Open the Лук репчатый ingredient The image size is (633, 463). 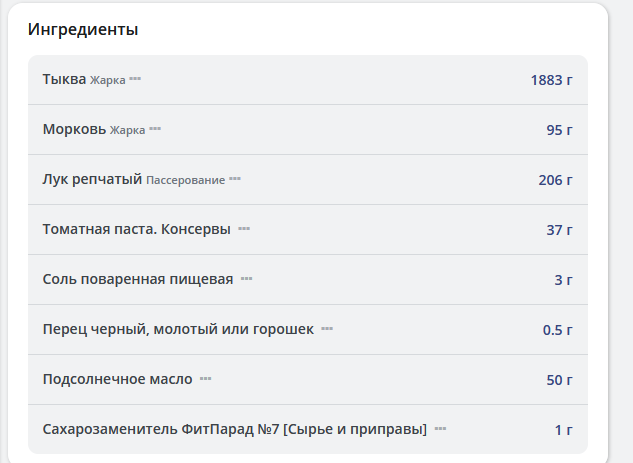point(92,179)
